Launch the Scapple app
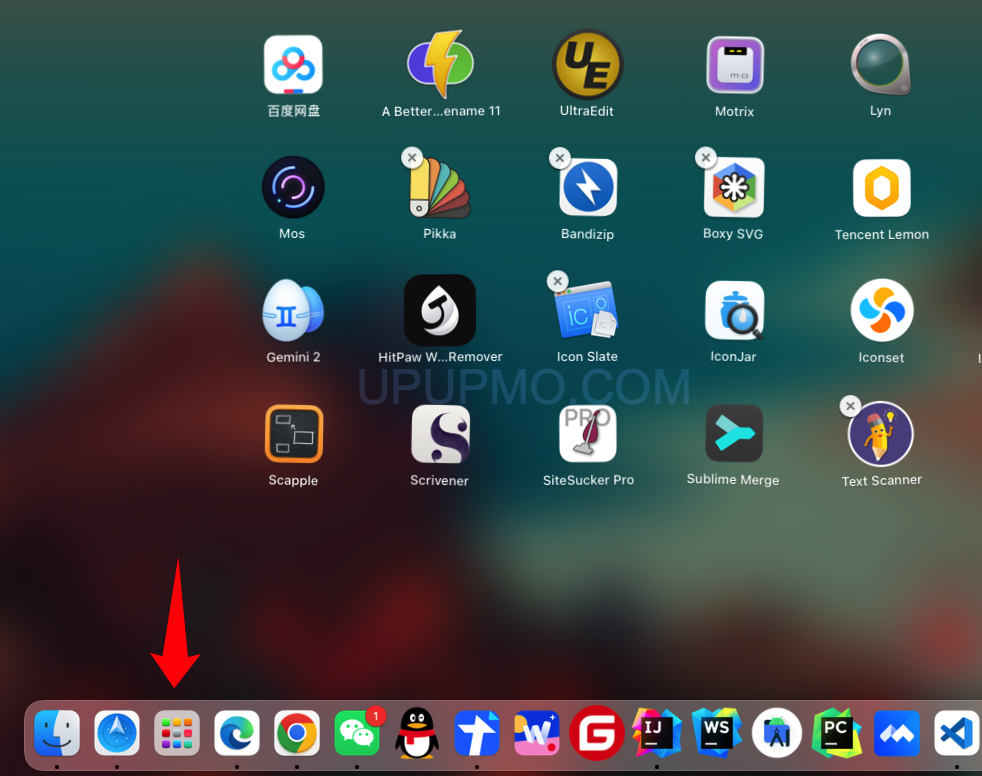The height and width of the screenshot is (776, 982). tap(294, 433)
